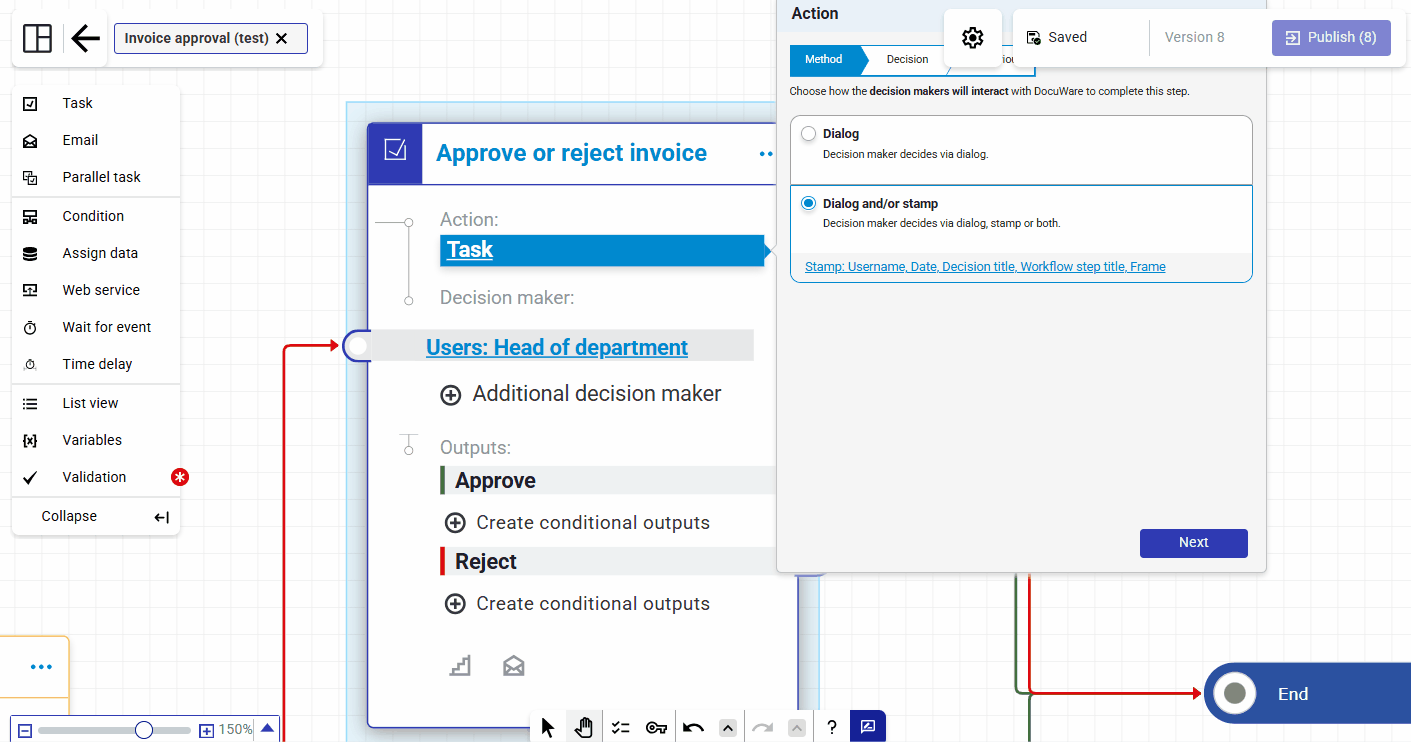Click the checklist icon in bottom toolbar
Screen dimensions: 1411x742
coord(620,727)
